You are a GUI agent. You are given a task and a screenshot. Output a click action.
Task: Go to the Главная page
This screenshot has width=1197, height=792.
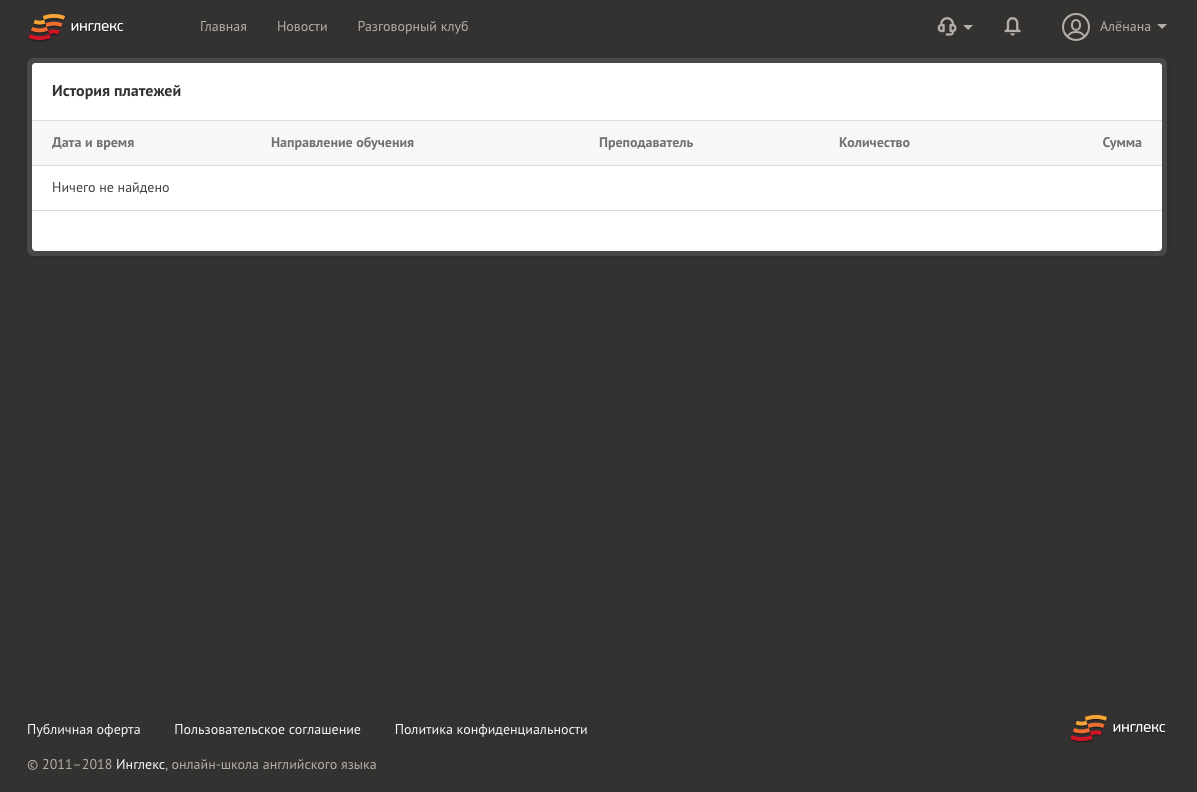tap(223, 26)
